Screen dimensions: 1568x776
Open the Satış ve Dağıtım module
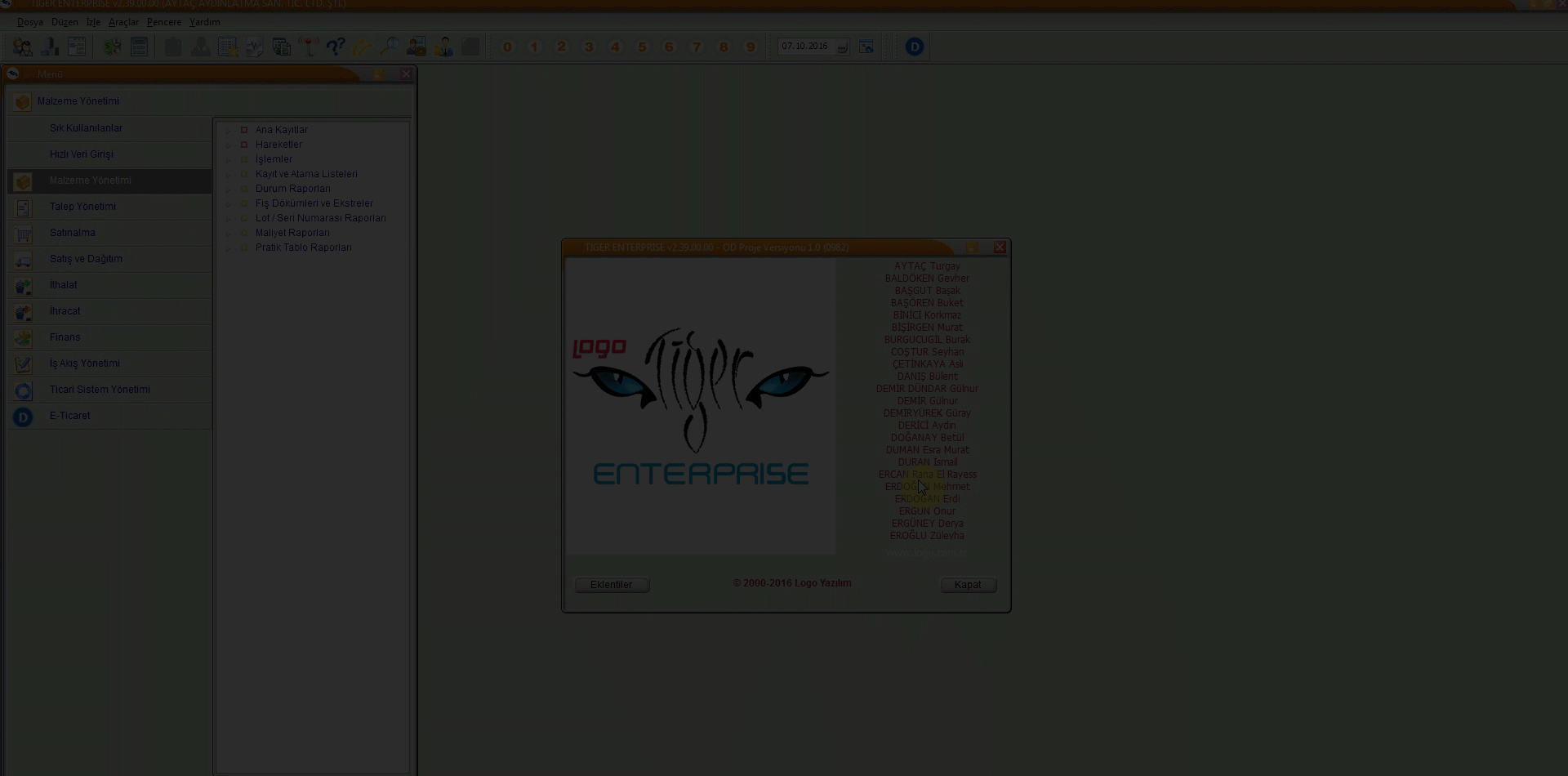coord(109,259)
